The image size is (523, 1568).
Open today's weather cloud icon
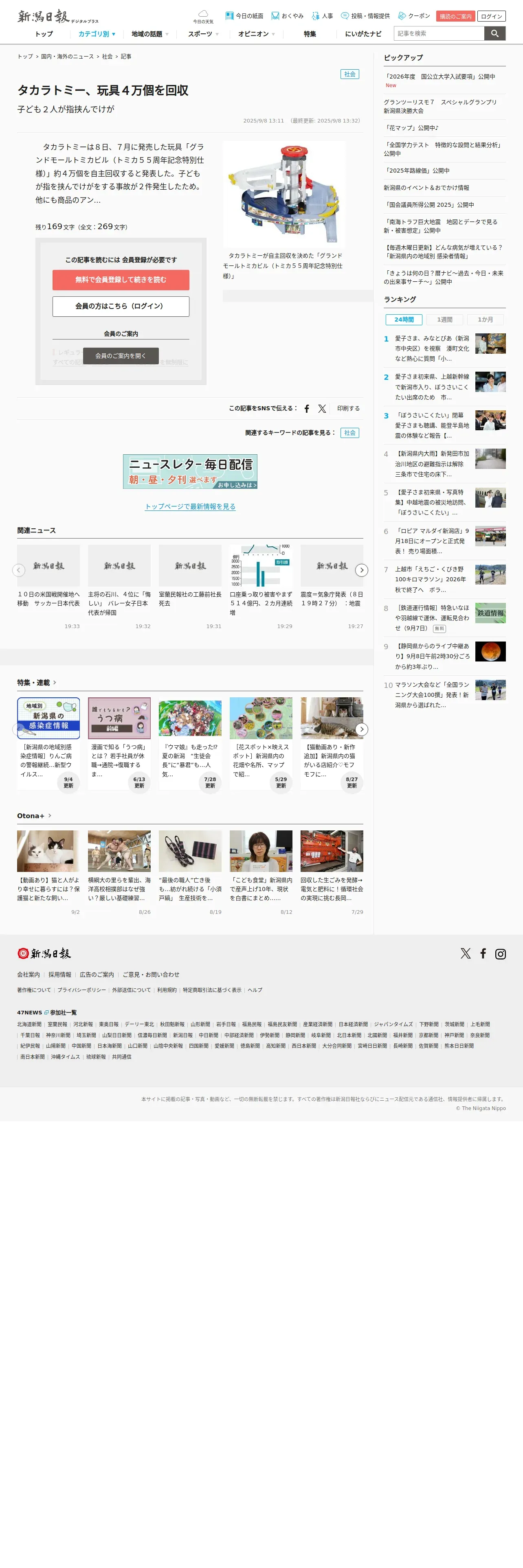point(203,16)
